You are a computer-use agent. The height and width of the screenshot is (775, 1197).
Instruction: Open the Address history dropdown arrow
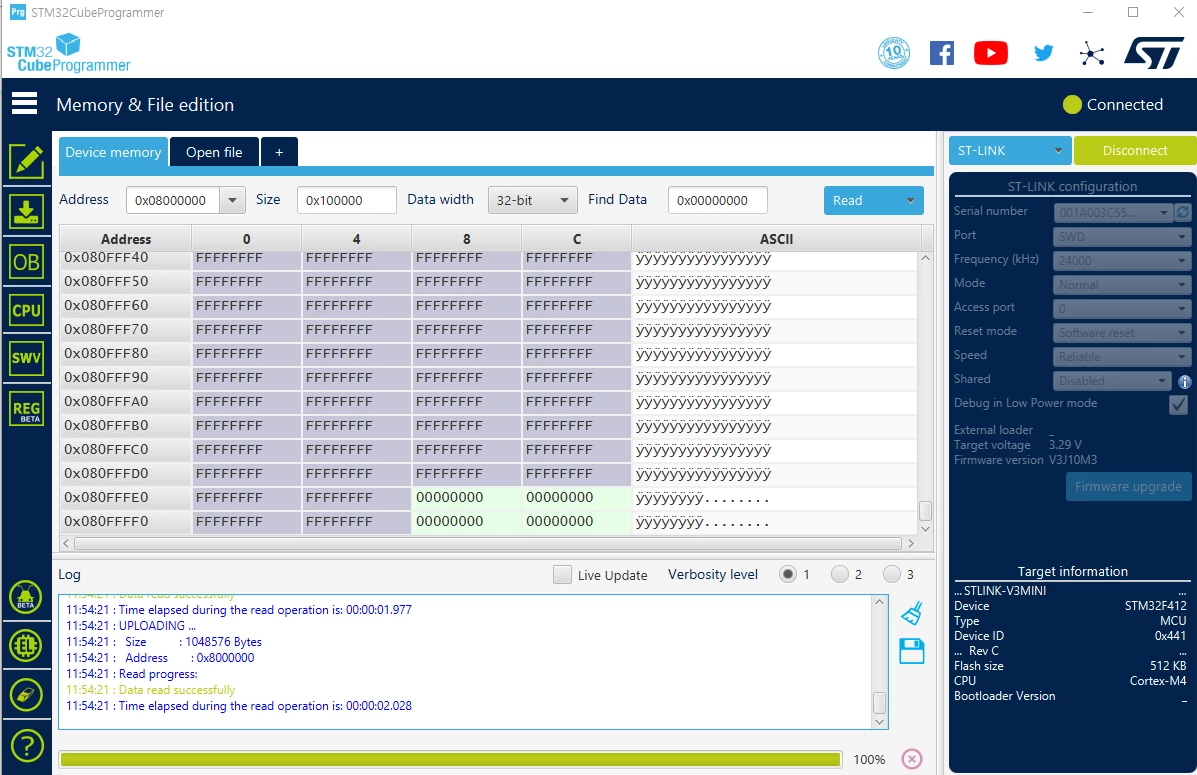click(232, 200)
